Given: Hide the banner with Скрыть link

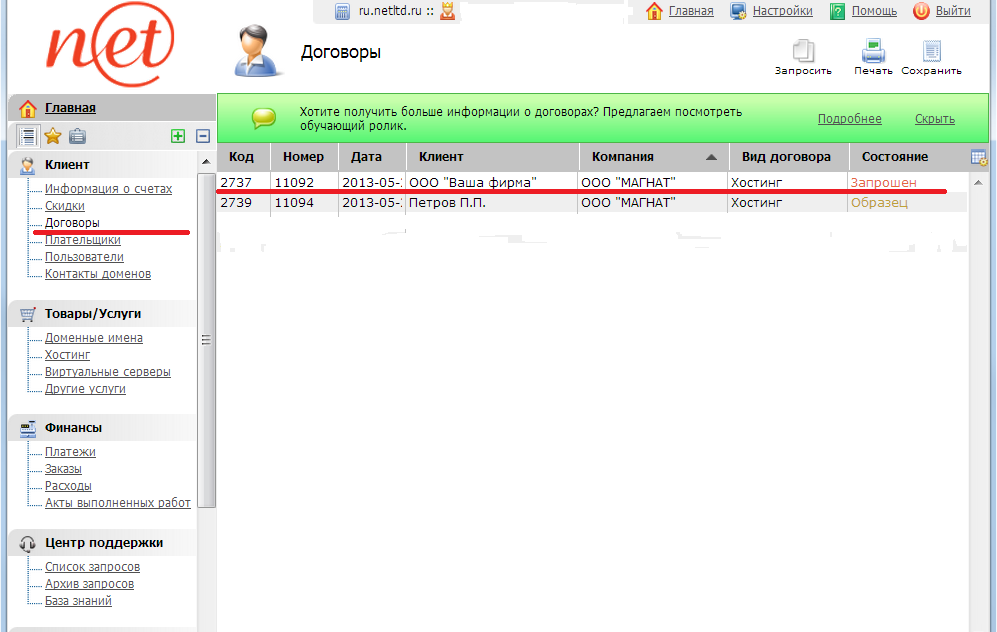Looking at the screenshot, I should click(934, 119).
